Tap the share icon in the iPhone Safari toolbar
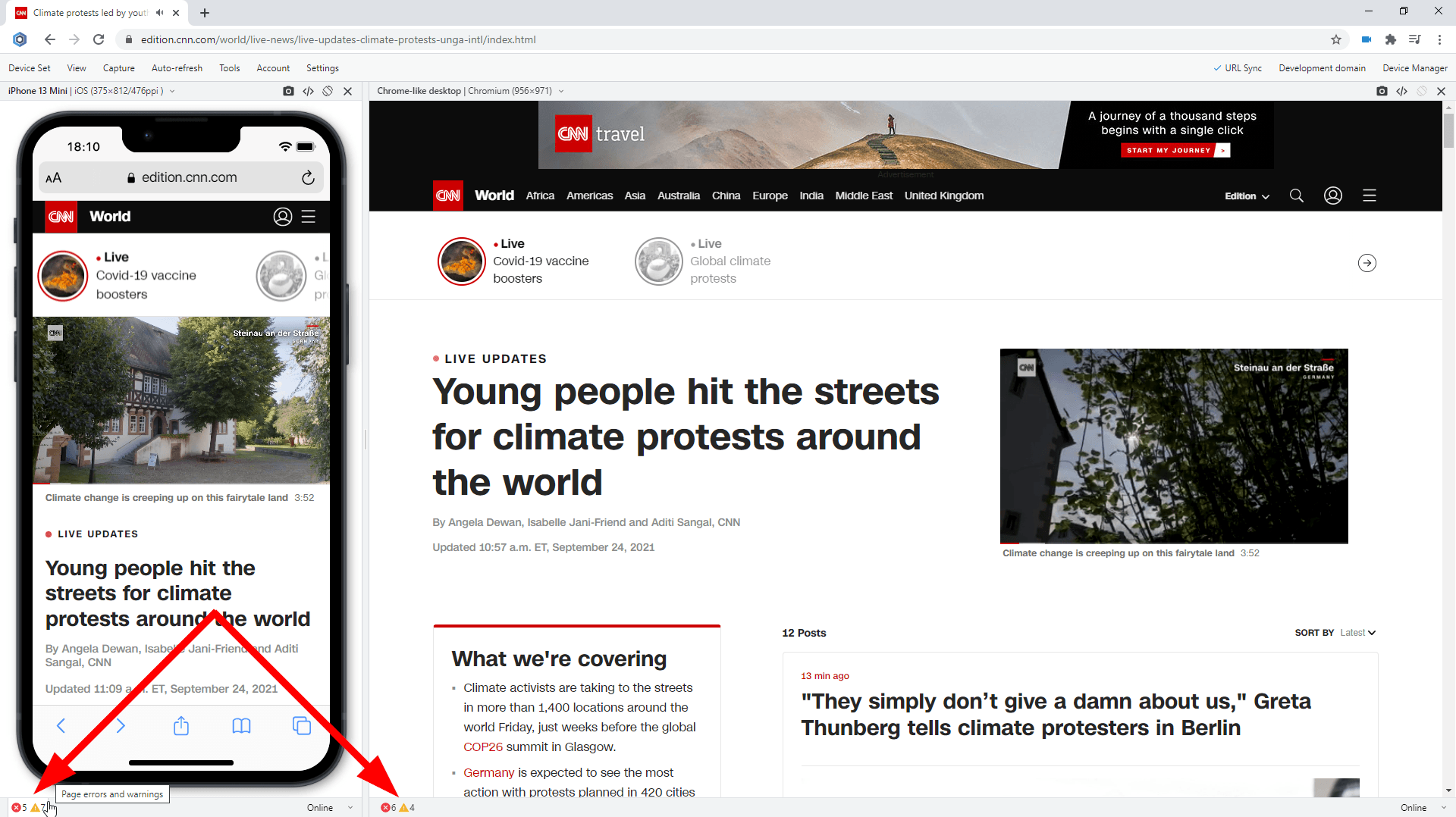 tap(180, 726)
